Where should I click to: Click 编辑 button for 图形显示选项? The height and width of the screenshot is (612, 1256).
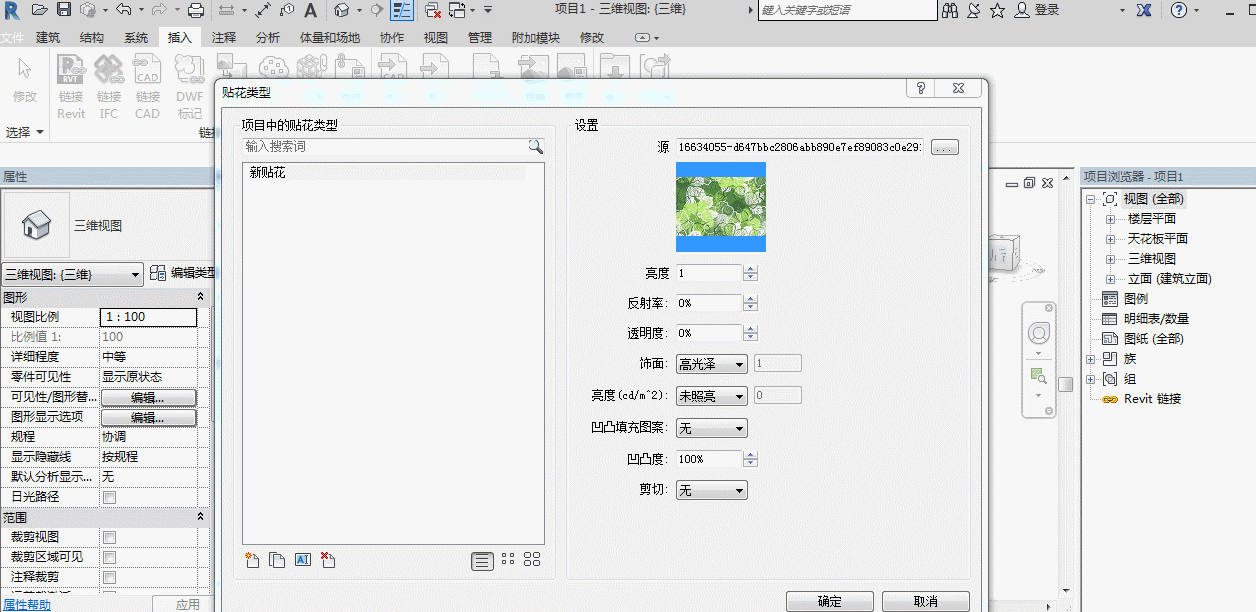[148, 417]
